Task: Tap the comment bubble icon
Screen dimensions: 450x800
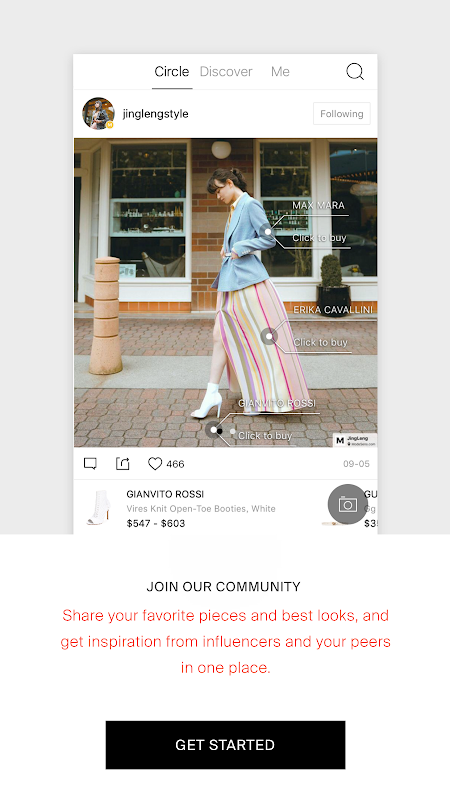Action: click(x=90, y=463)
